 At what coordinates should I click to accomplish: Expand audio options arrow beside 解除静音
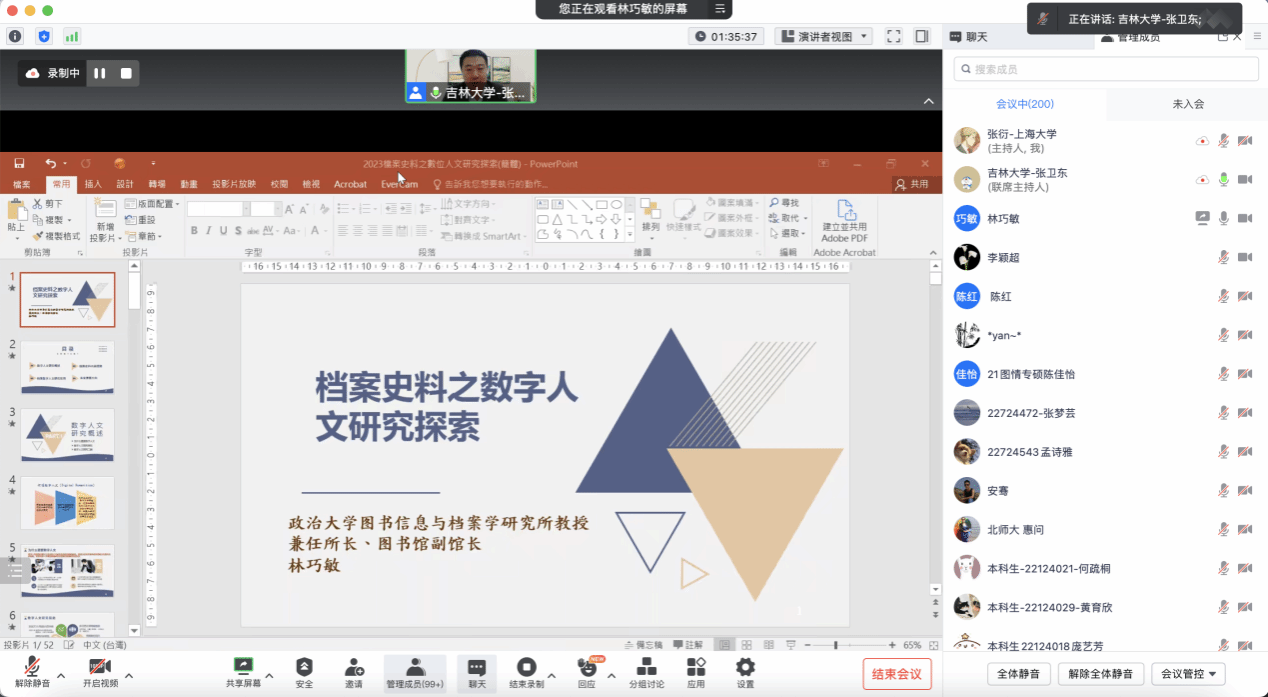[61, 676]
